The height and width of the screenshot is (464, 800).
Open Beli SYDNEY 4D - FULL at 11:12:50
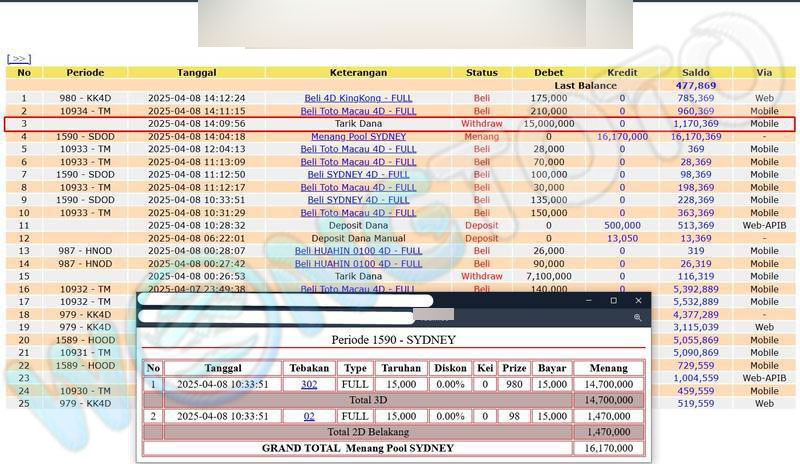tap(358, 175)
